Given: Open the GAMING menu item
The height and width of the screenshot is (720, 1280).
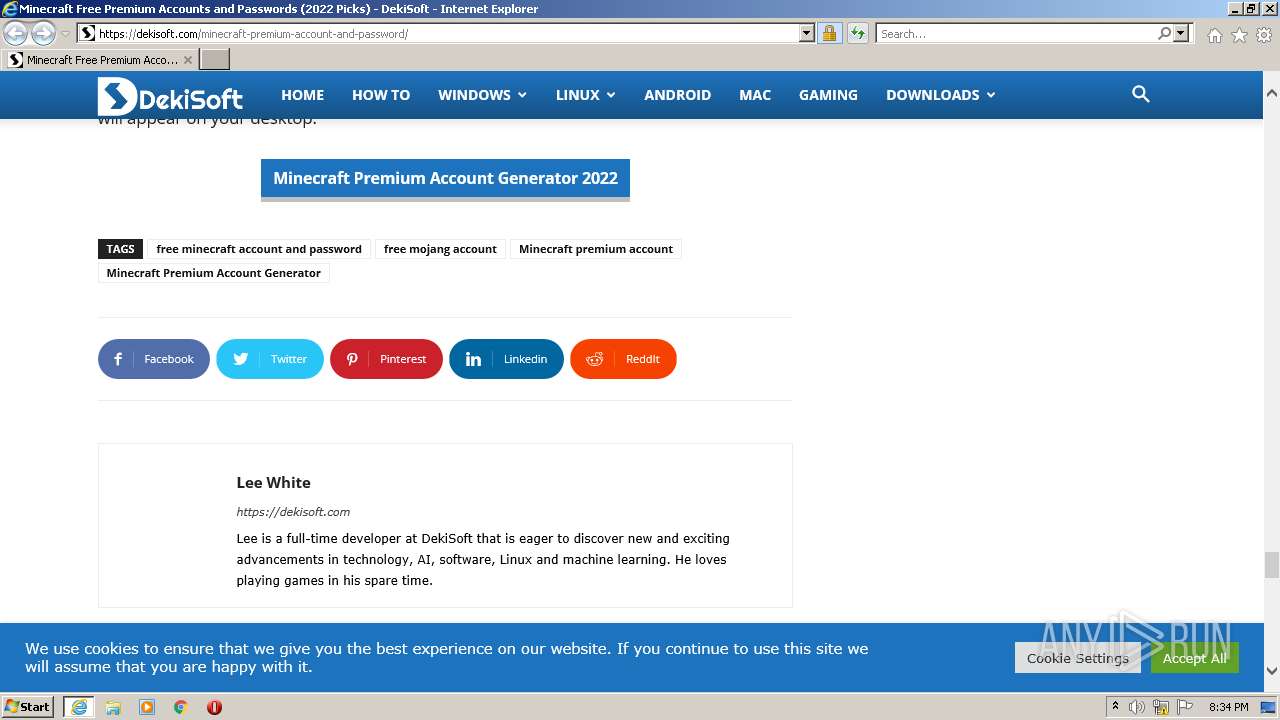Looking at the screenshot, I should (828, 95).
